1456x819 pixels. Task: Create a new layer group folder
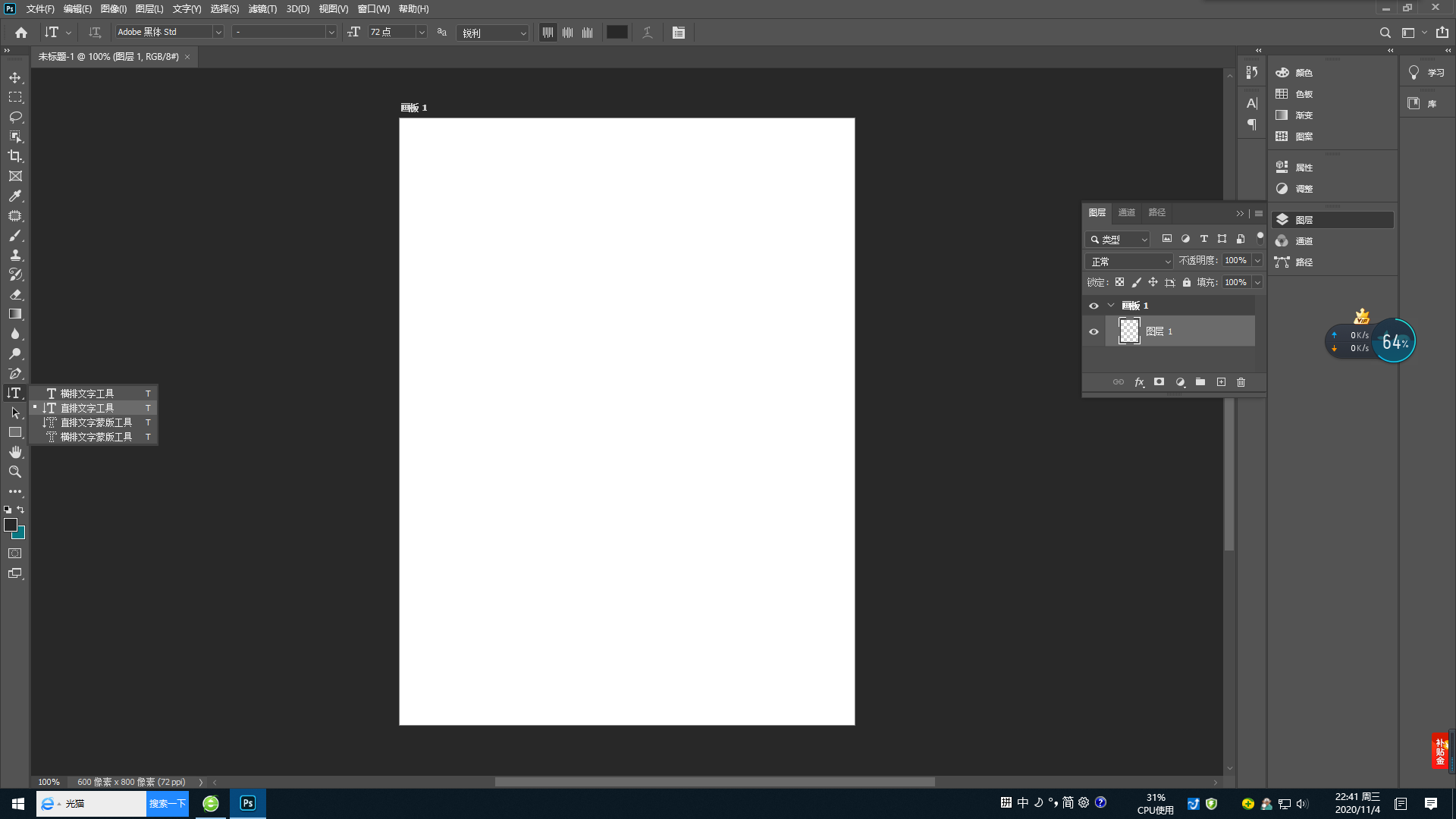click(x=1200, y=382)
